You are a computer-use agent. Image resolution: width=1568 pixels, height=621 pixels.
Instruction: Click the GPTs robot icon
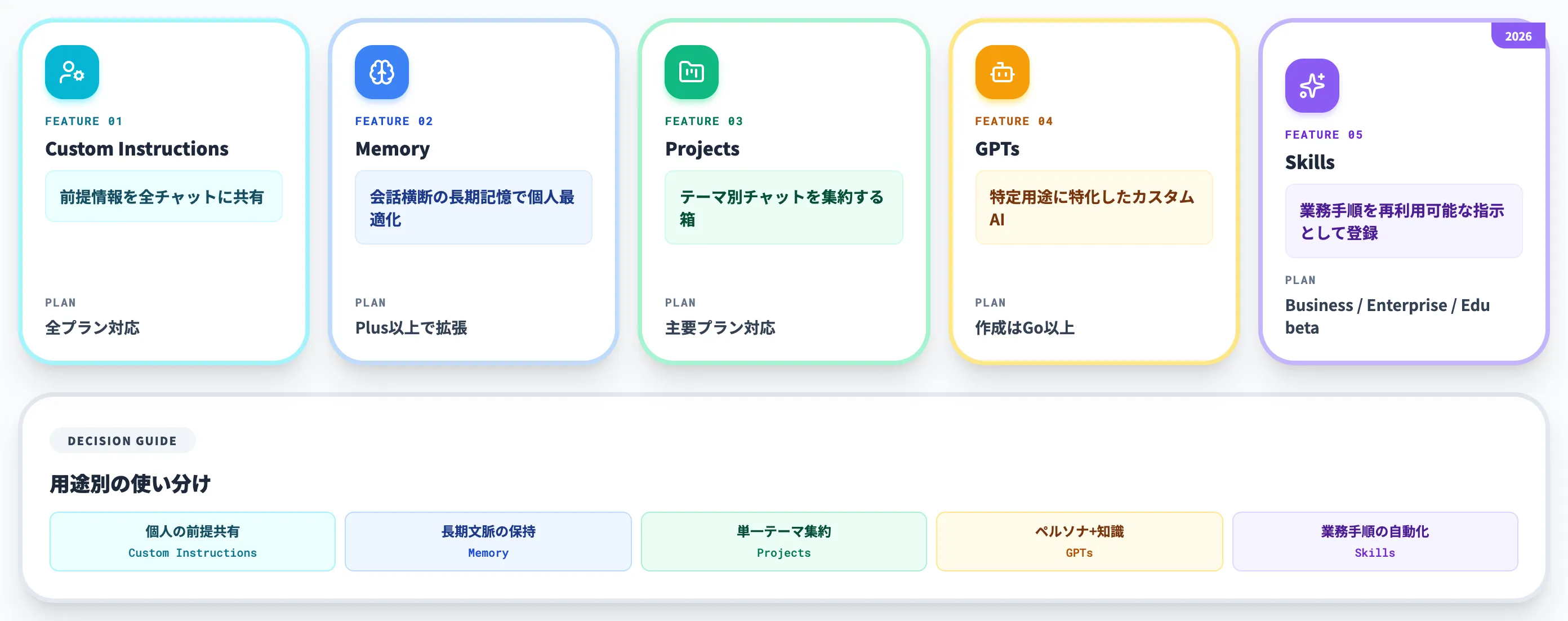click(x=1002, y=72)
